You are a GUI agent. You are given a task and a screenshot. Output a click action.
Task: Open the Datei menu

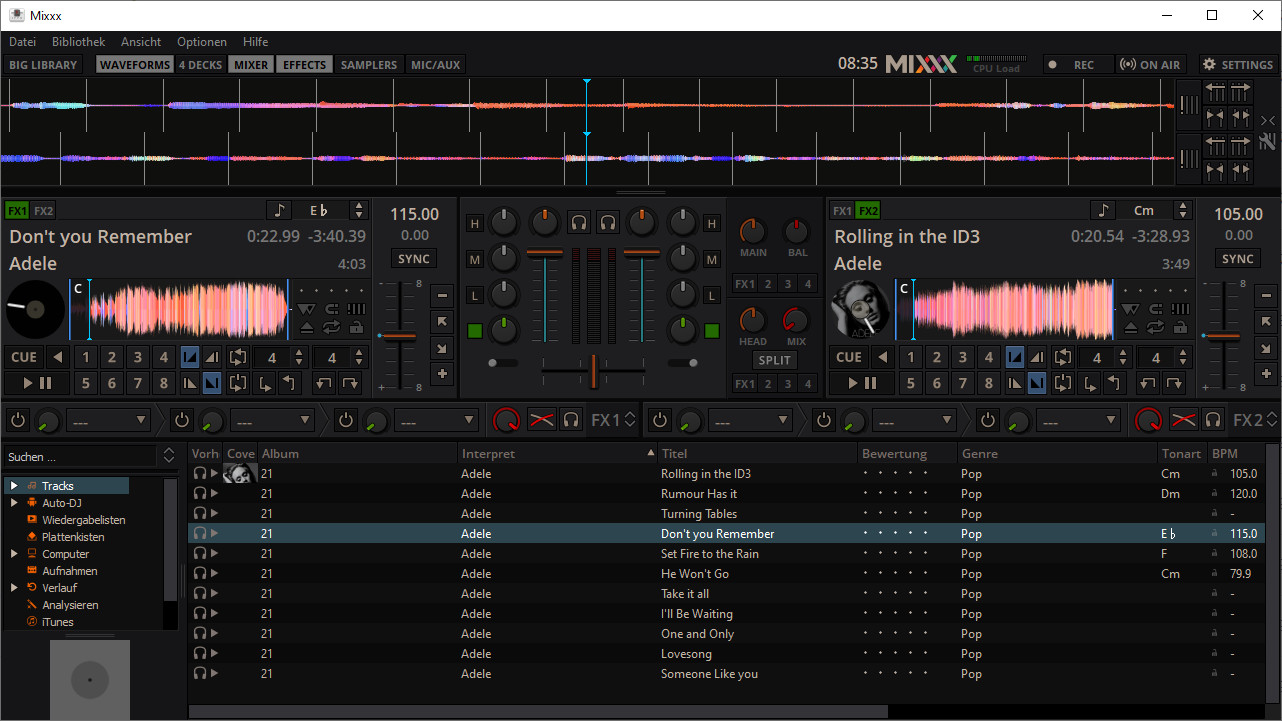pos(22,42)
